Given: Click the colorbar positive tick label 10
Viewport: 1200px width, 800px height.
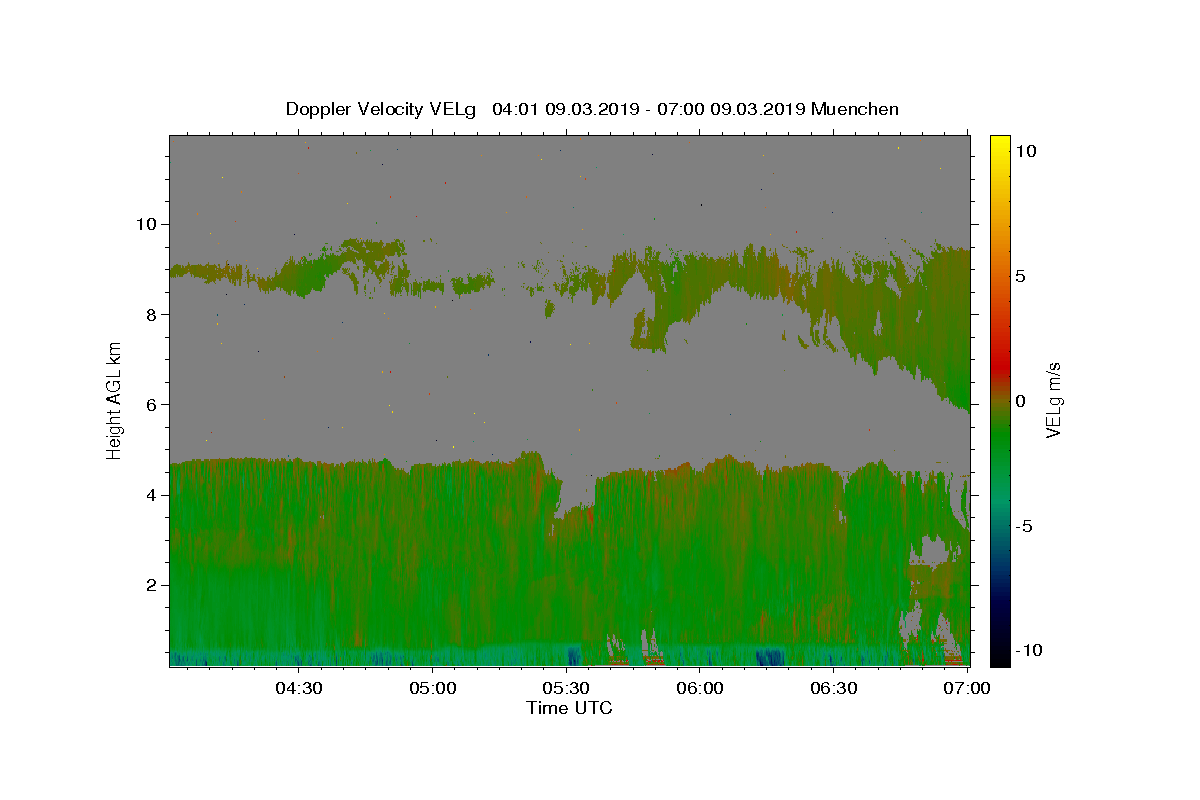Looking at the screenshot, I should click(1025, 151).
